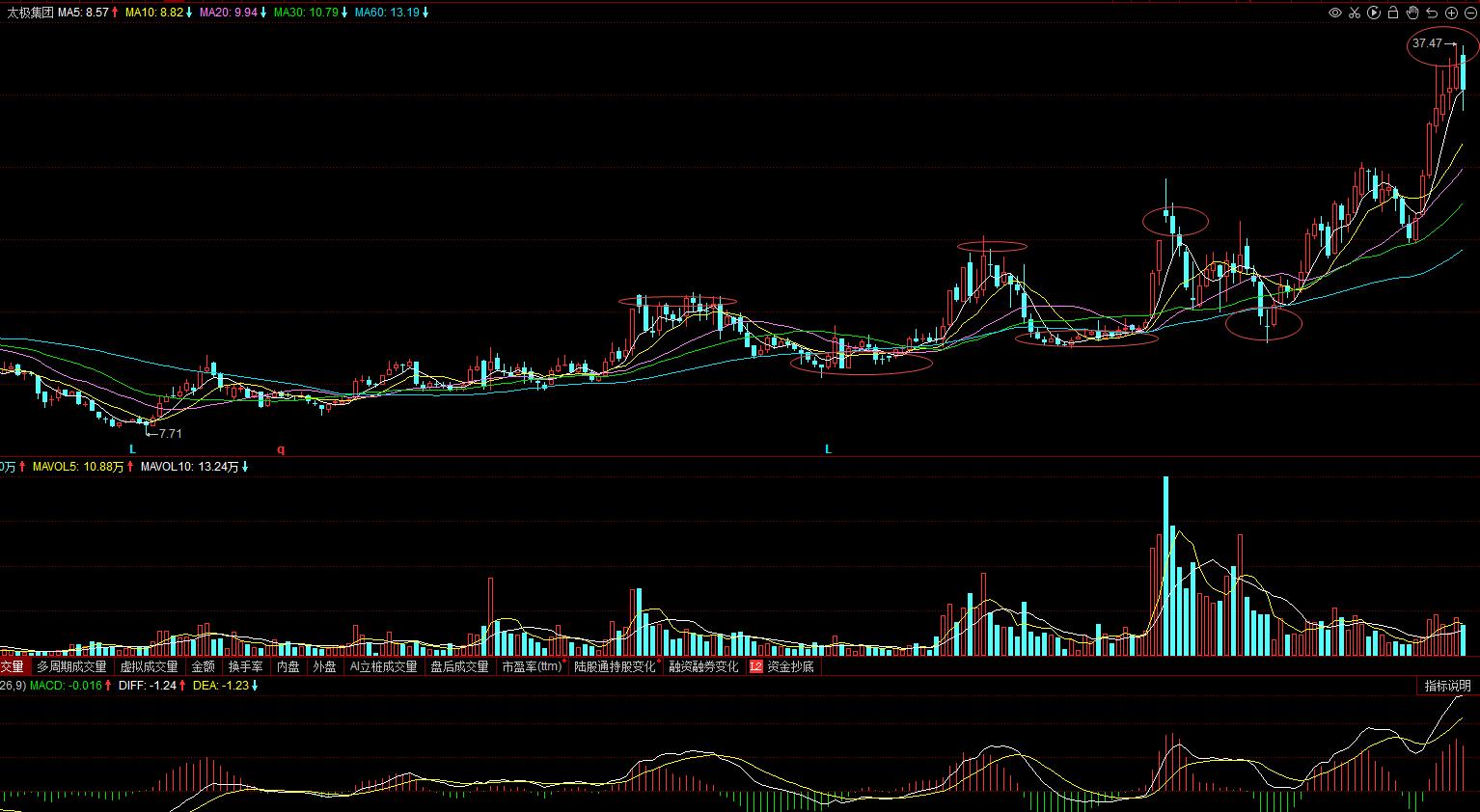Screen dimensions: 1480x812
Task: Open the 资金抄底 tab
Action: (791, 666)
